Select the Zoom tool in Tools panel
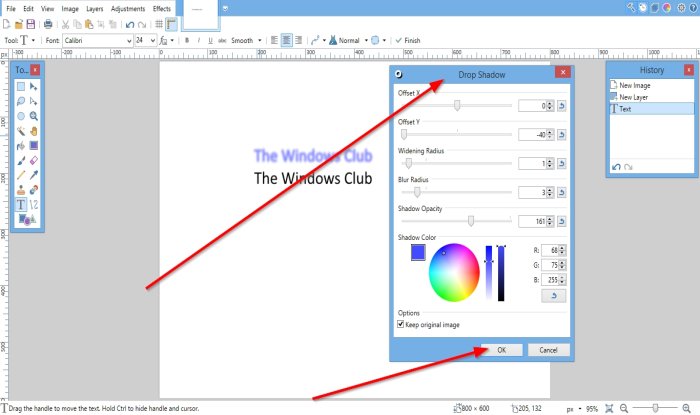Image resolution: width=700 pixels, height=415 pixels. 33,116
